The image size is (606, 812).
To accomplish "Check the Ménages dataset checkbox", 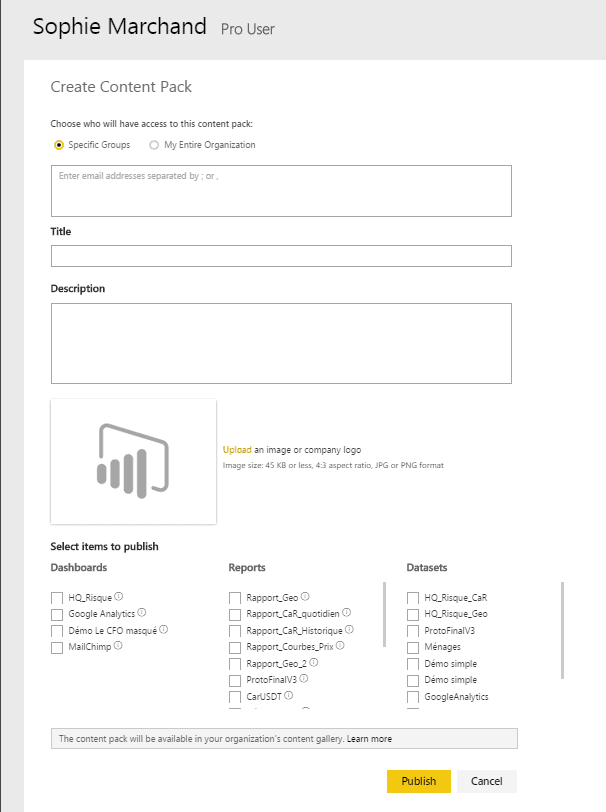I will click(413, 647).
